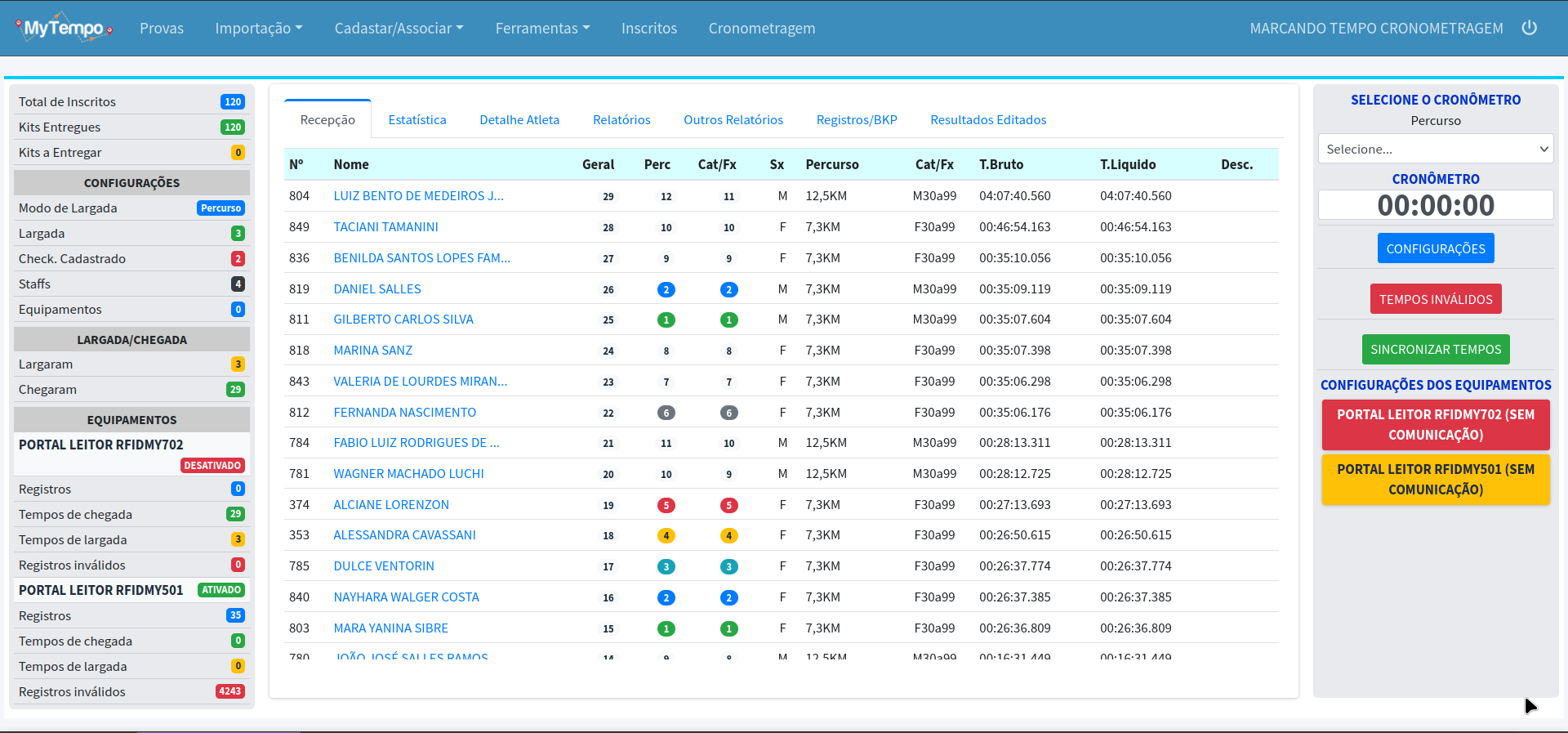The width and height of the screenshot is (1568, 733).
Task: Open the Provas menu item
Action: (162, 29)
